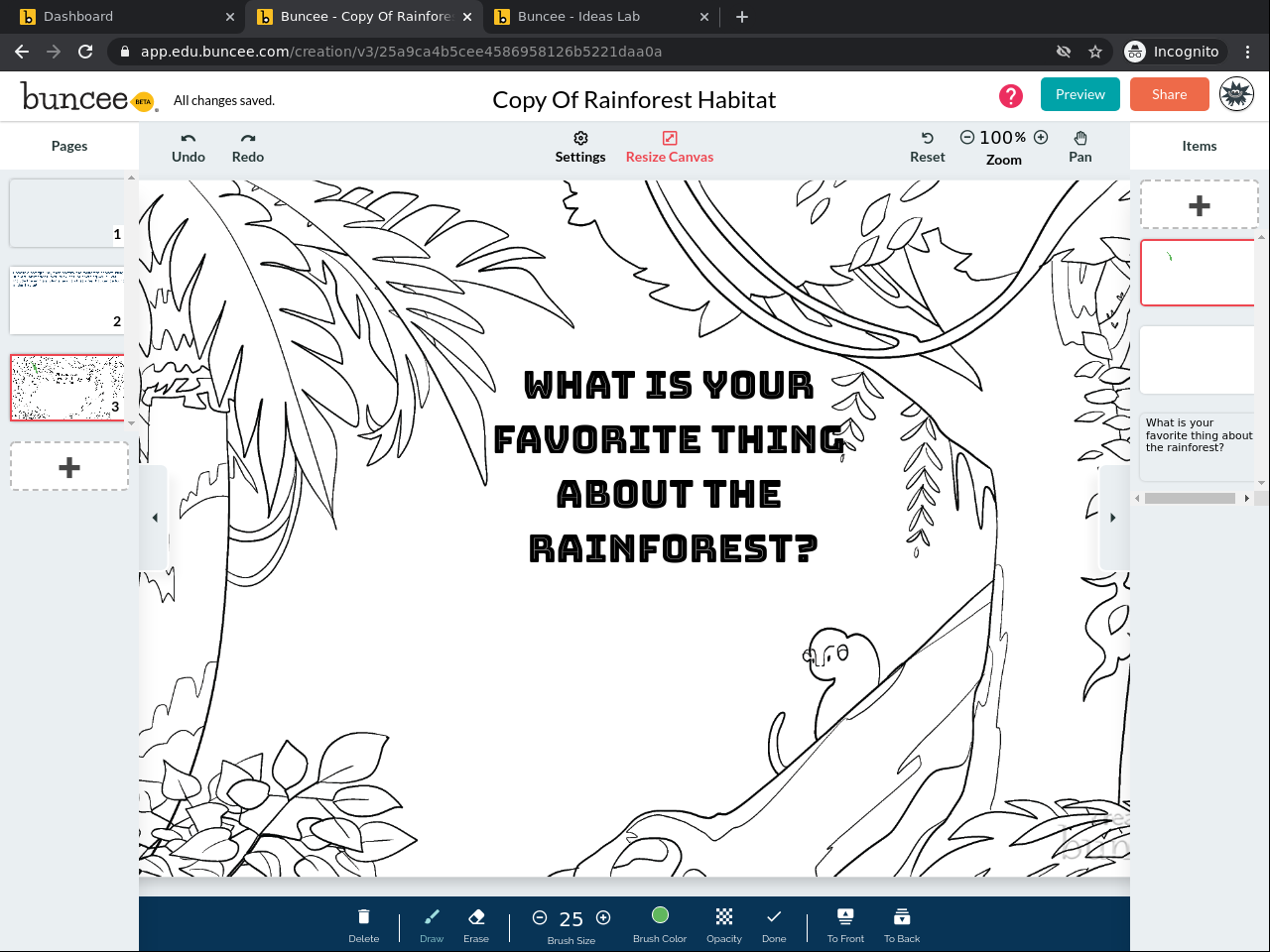This screenshot has width=1270, height=952.
Task: Bring drawing To Front
Action: (x=845, y=916)
